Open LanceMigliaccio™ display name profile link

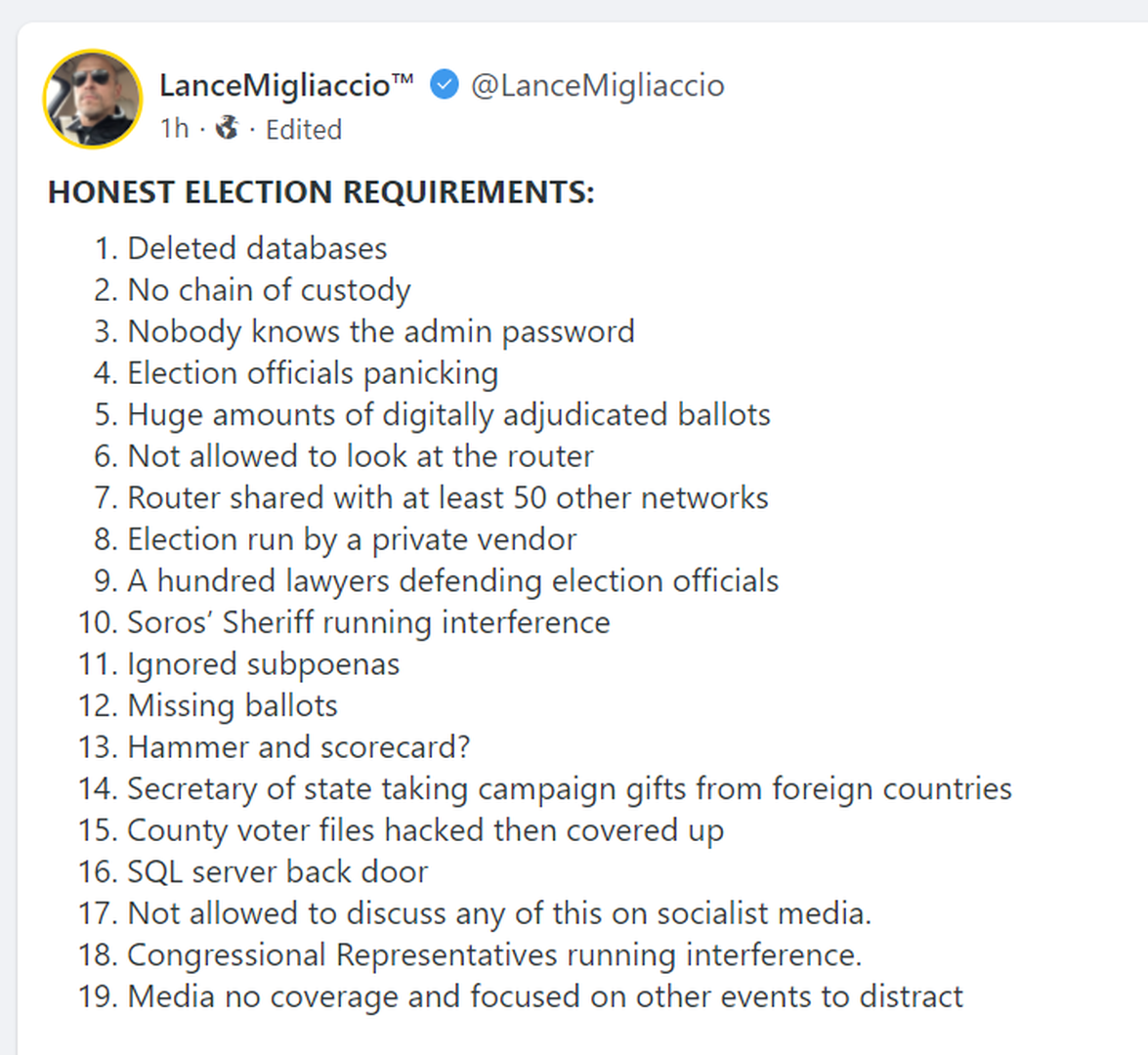(285, 86)
